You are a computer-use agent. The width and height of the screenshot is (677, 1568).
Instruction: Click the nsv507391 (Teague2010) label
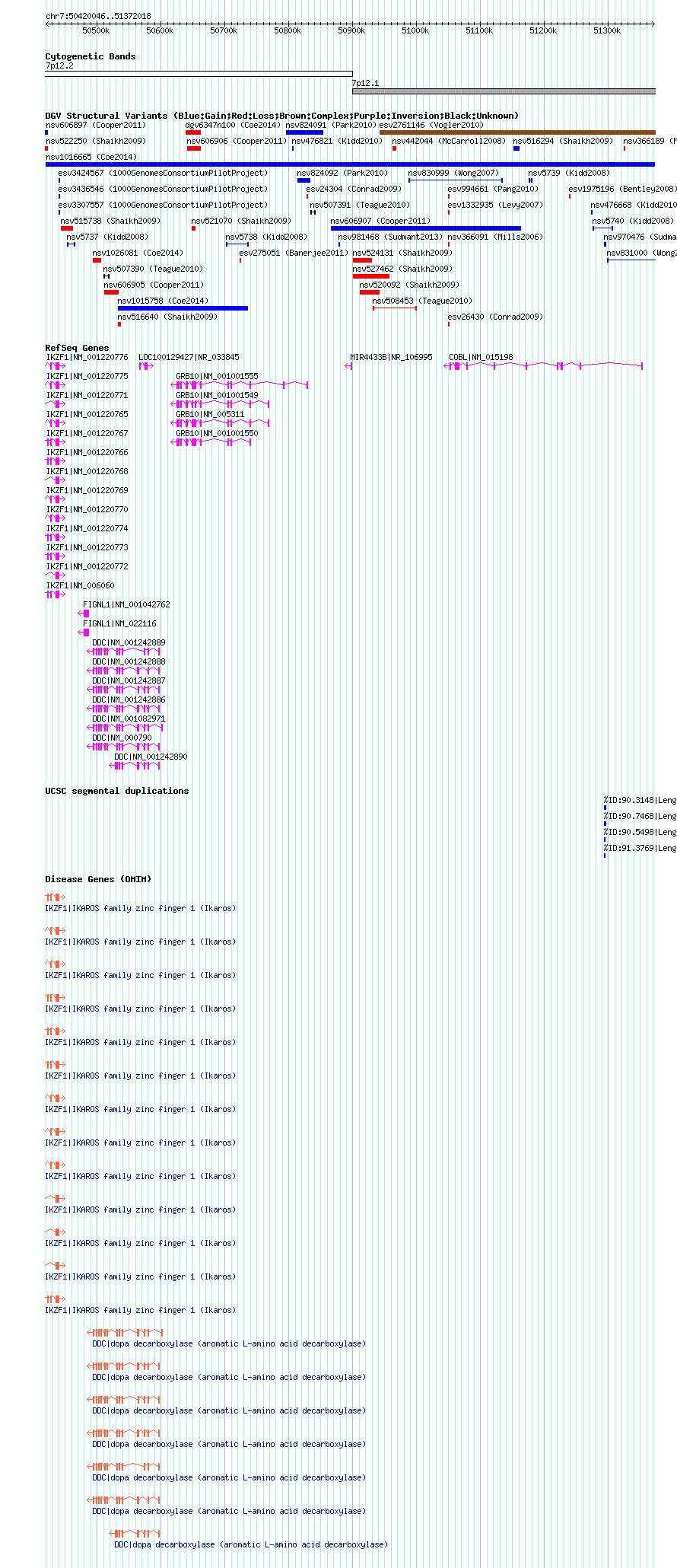(360, 205)
